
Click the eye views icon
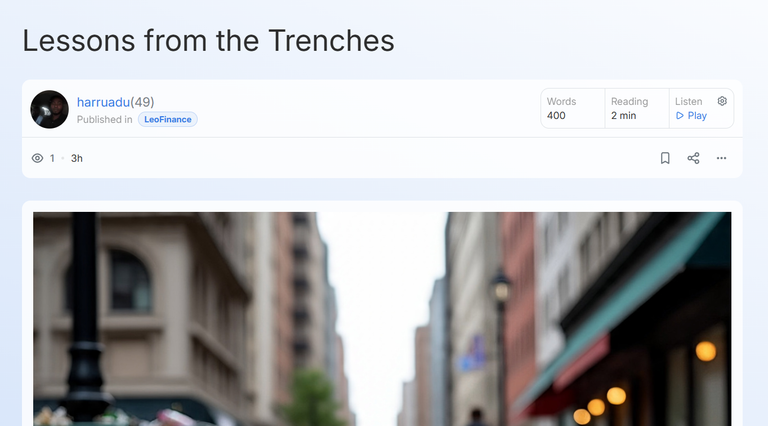pyautogui.click(x=37, y=158)
